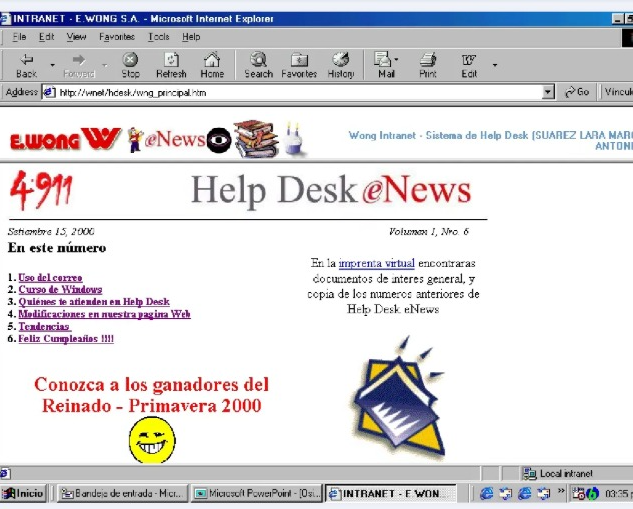Click the system tray clock
The height and width of the screenshot is (509, 633).
(x=618, y=494)
